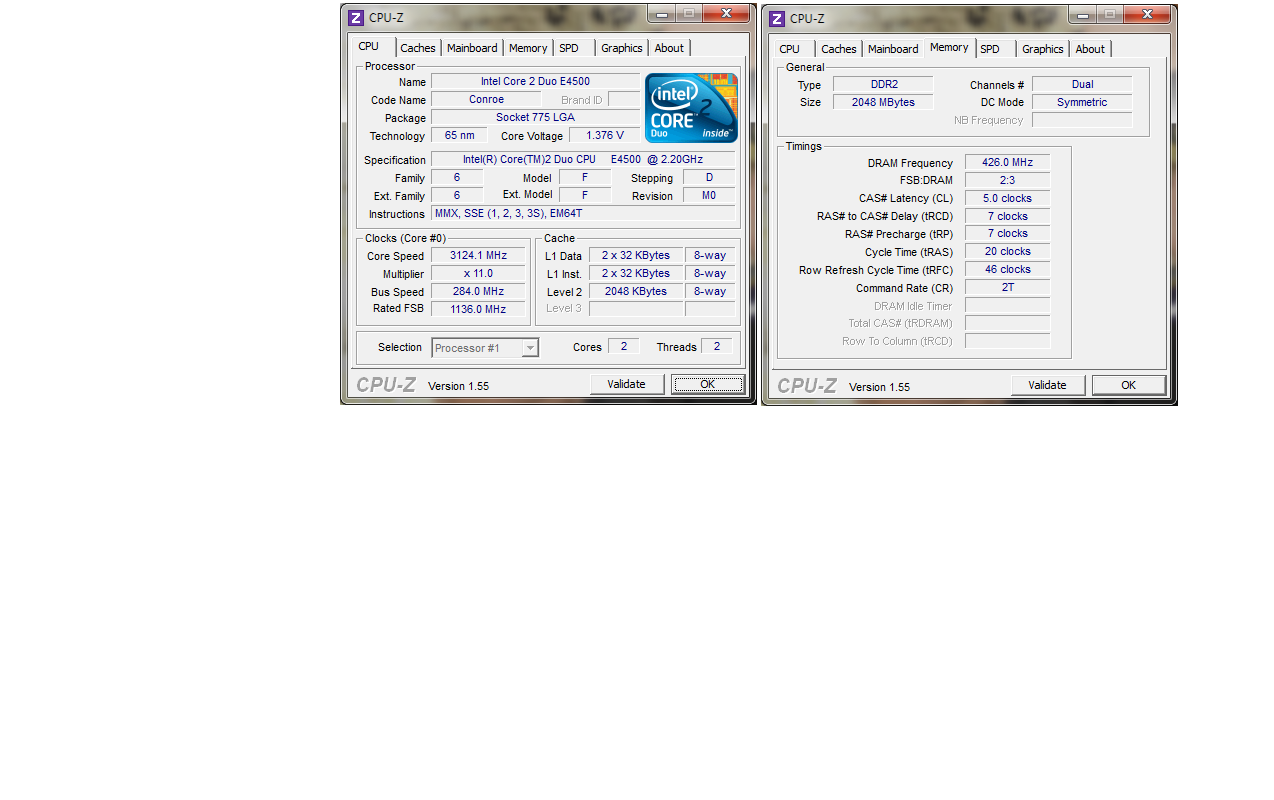The image size is (1274, 800).
Task: Open the Processor #1 selection dropdown
Action: click(x=485, y=348)
